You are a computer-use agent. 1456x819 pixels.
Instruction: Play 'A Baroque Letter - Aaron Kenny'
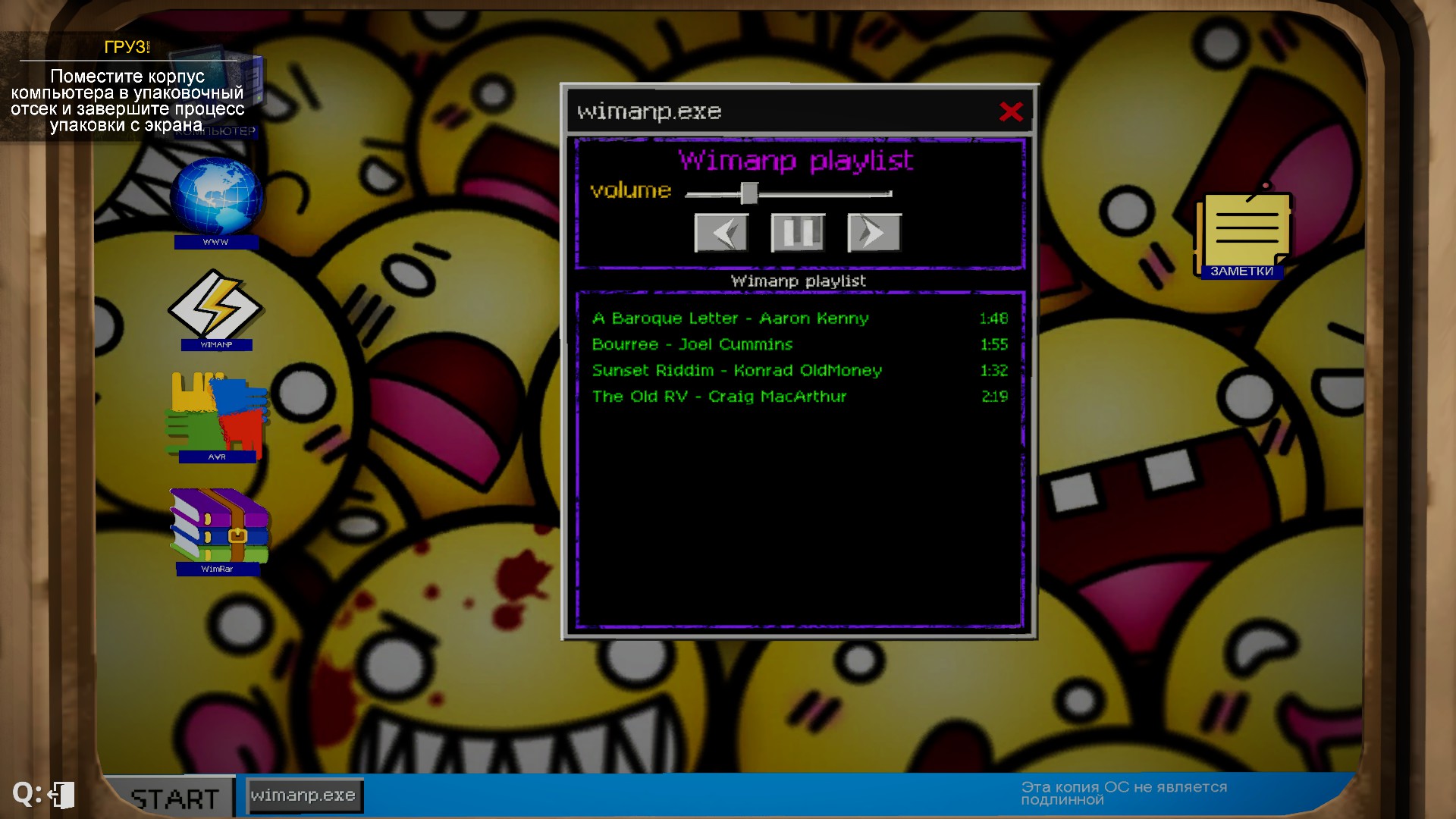(800, 318)
